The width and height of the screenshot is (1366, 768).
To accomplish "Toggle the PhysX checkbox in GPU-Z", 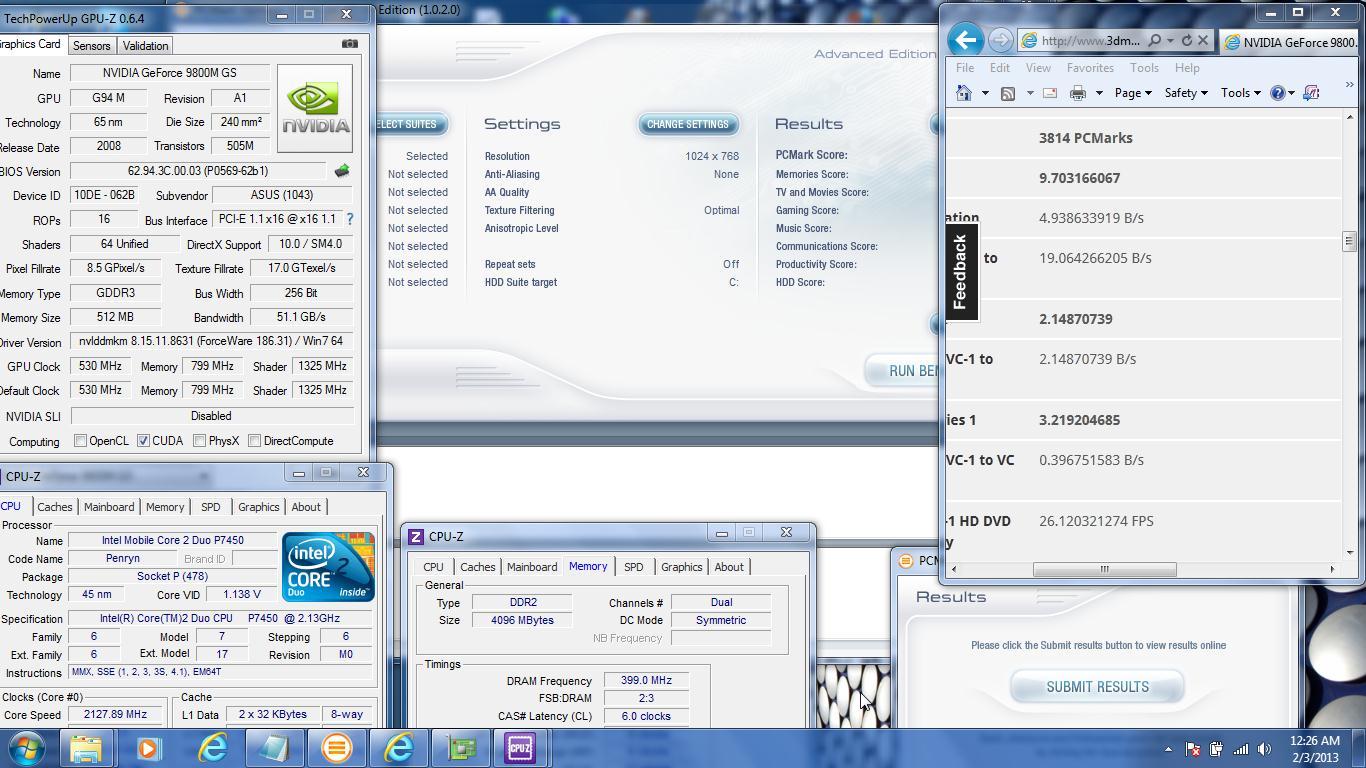I will pos(199,441).
